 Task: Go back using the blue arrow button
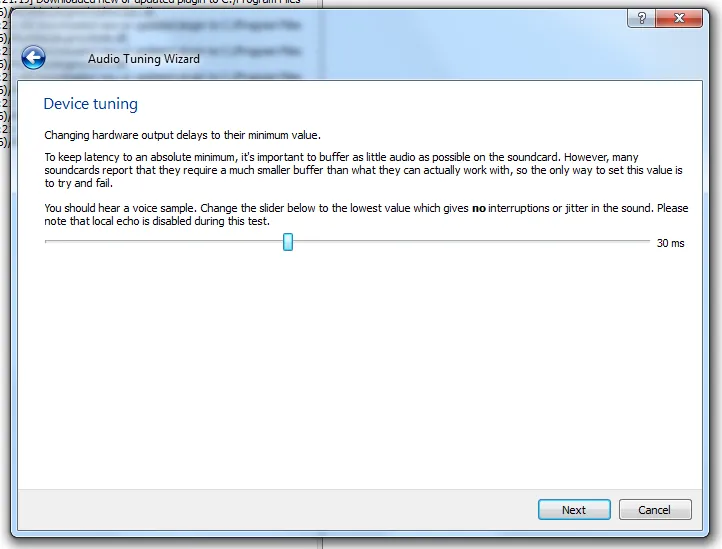[33, 58]
